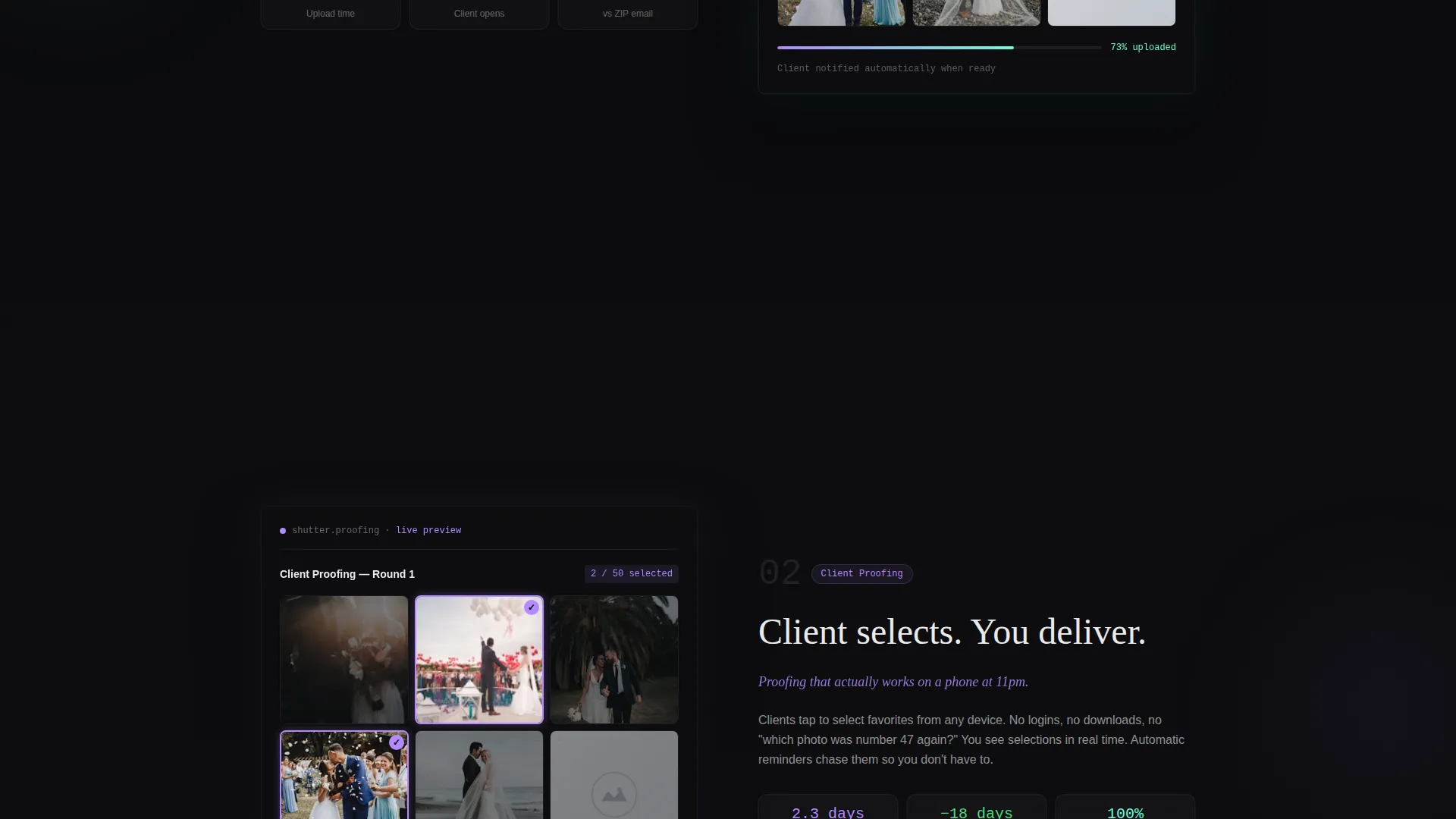Click Client notified automatically when ready text
Screen dimensions: 1456x819
(x=886, y=68)
